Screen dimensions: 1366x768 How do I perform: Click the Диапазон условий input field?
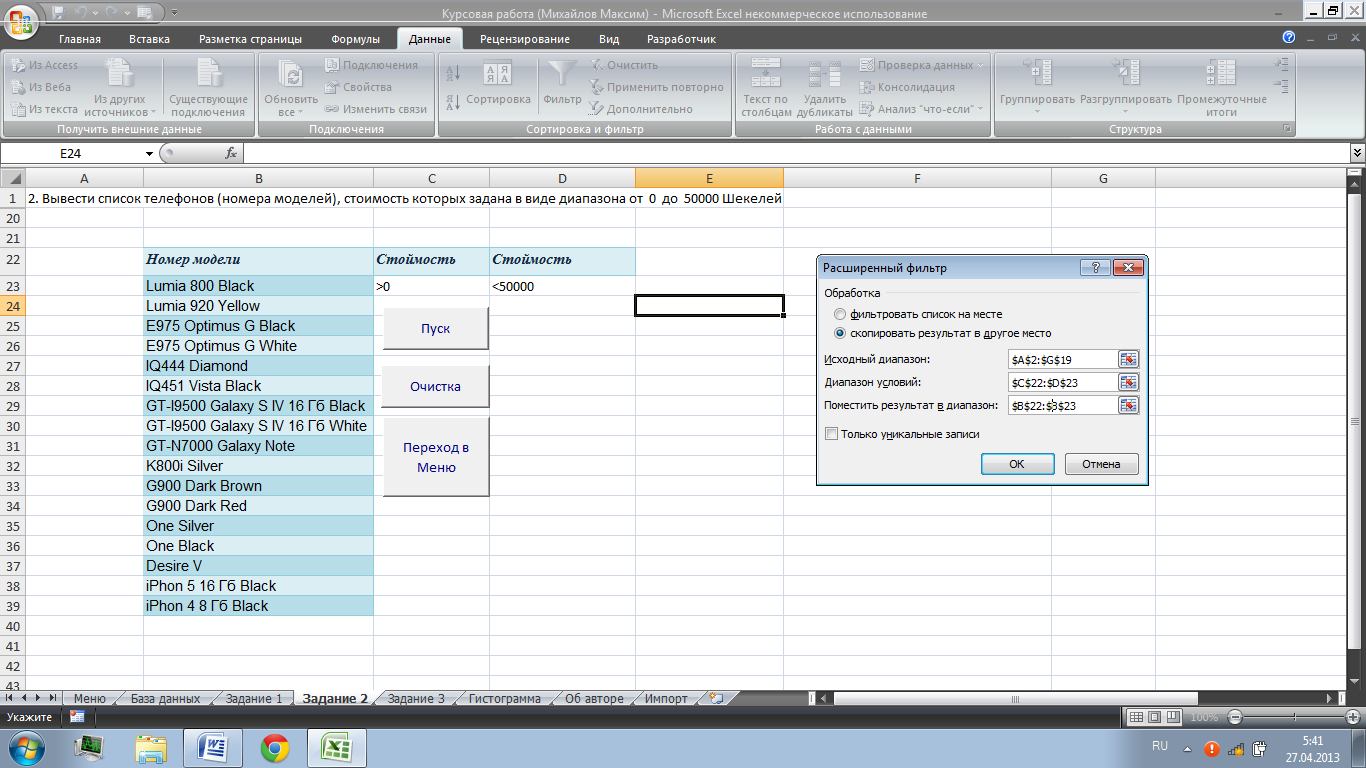pos(1063,382)
